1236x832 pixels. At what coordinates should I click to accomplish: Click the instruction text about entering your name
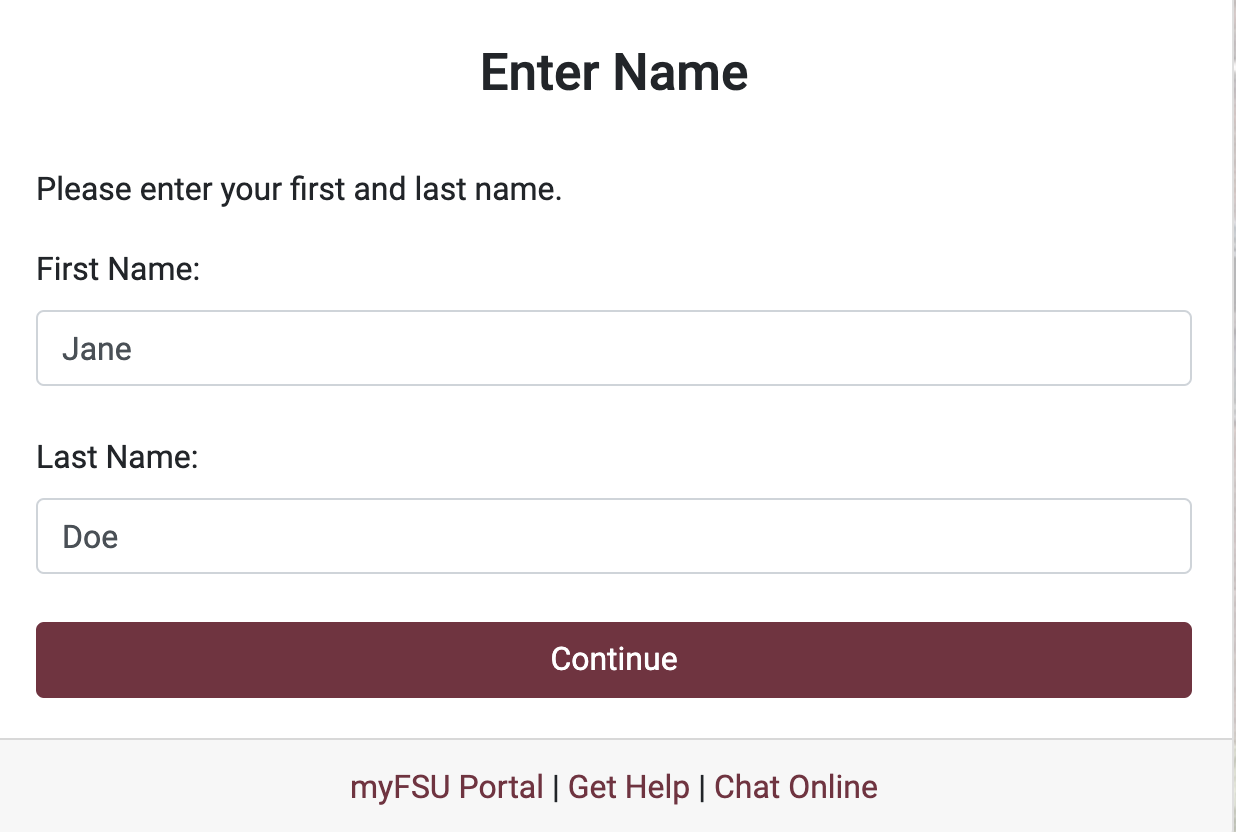pos(299,189)
